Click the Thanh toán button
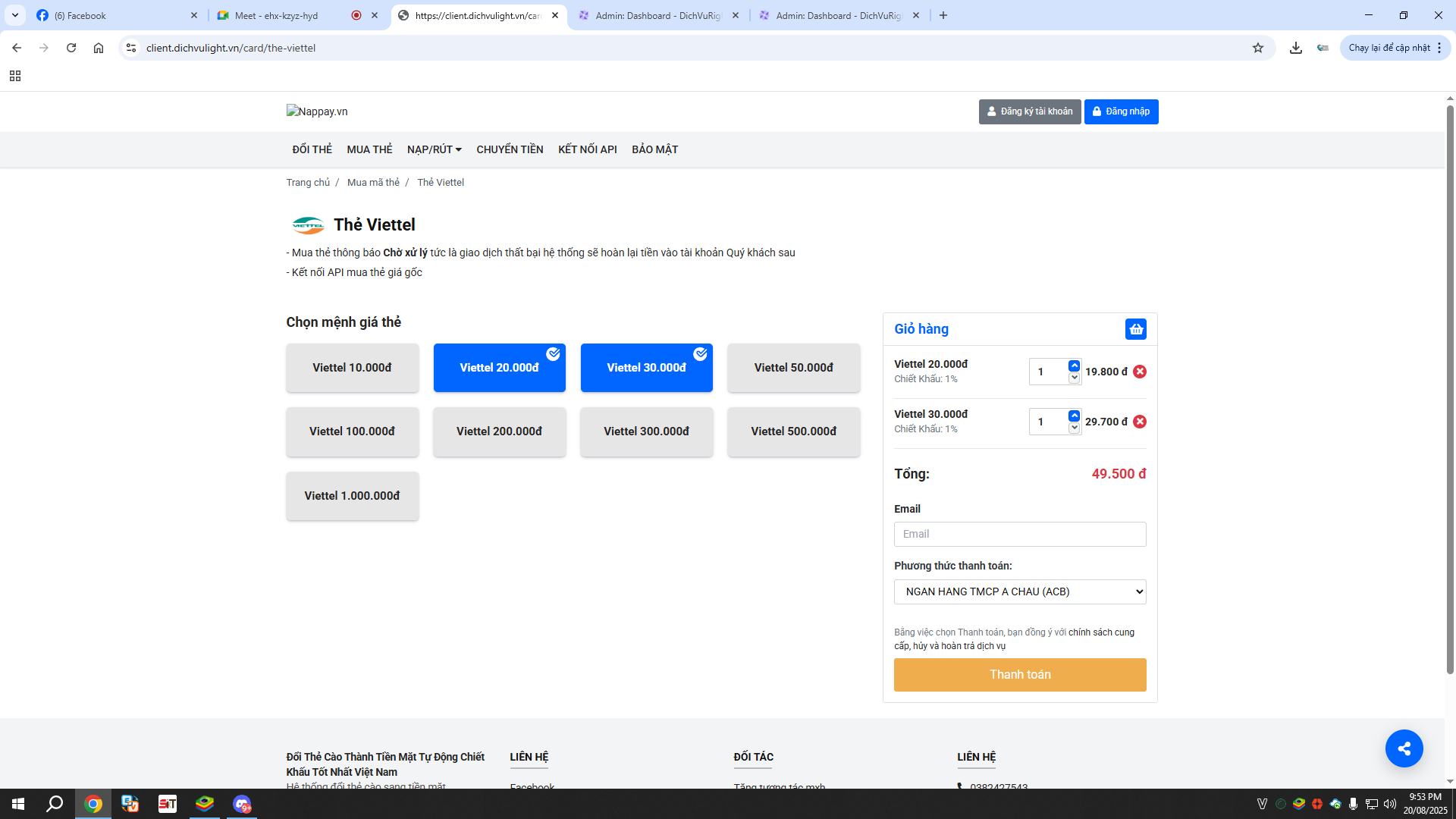 tap(1020, 675)
